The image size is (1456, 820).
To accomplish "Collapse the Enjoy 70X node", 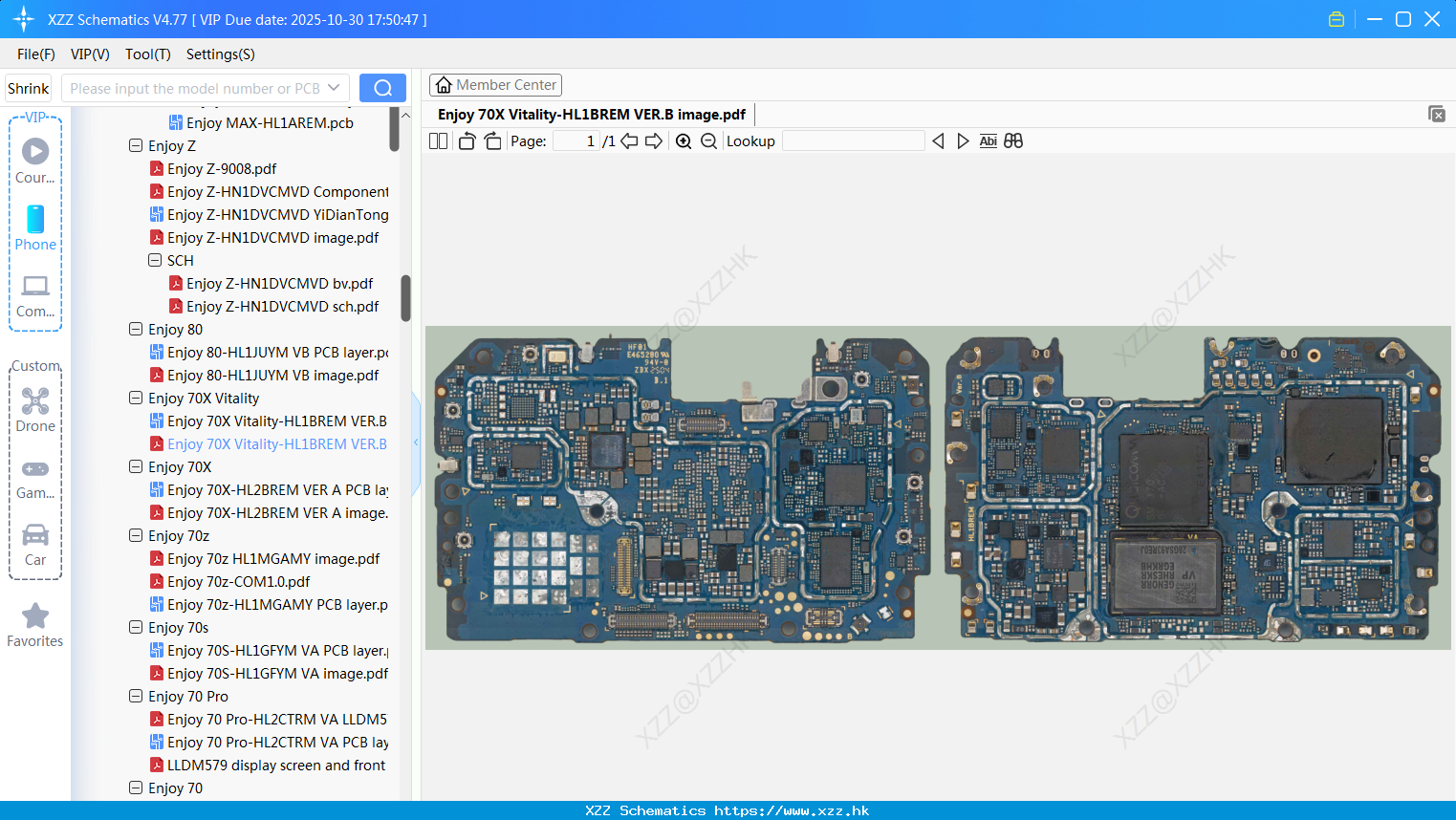I will (136, 466).
